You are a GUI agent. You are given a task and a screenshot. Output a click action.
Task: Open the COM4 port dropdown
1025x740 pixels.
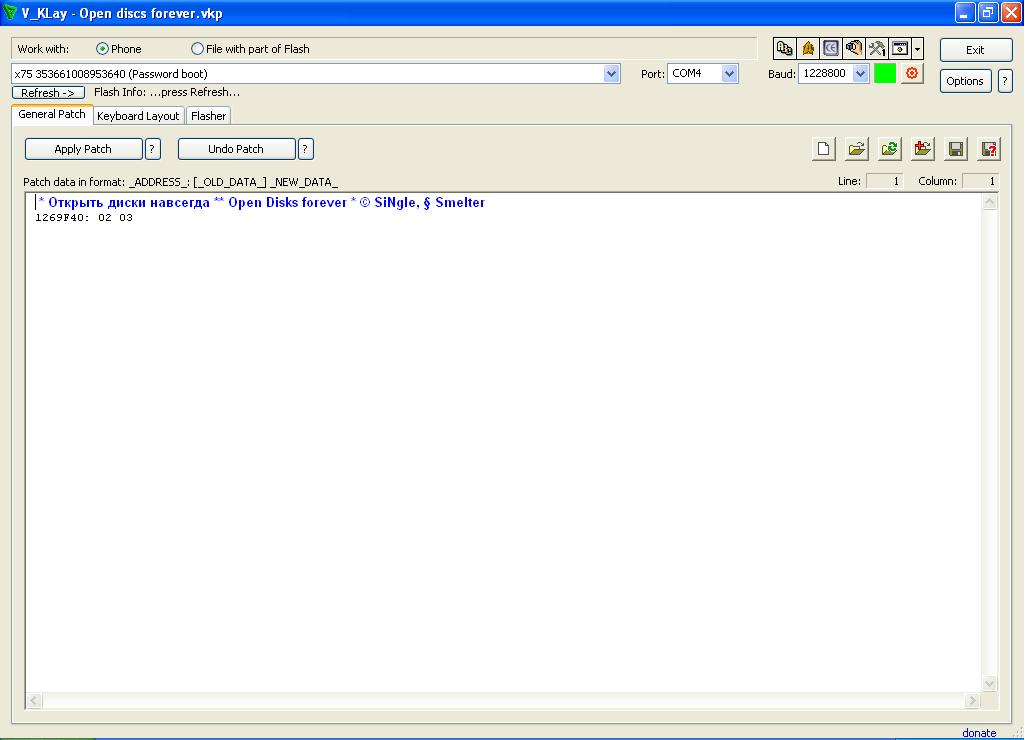pos(730,74)
